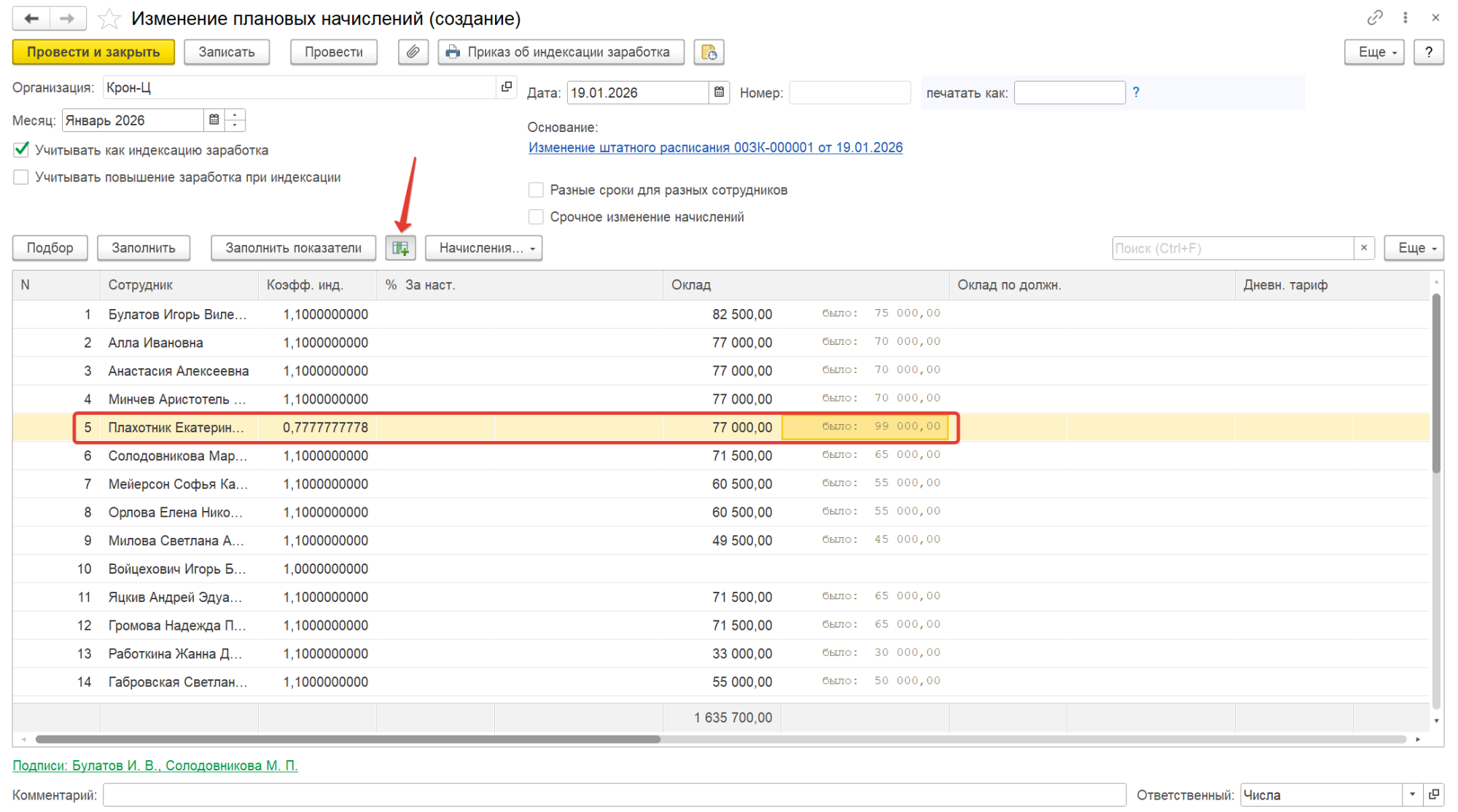Screen dimensions: 1458x812
Task: Expand the Начисления dropdown menu
Action: [484, 248]
